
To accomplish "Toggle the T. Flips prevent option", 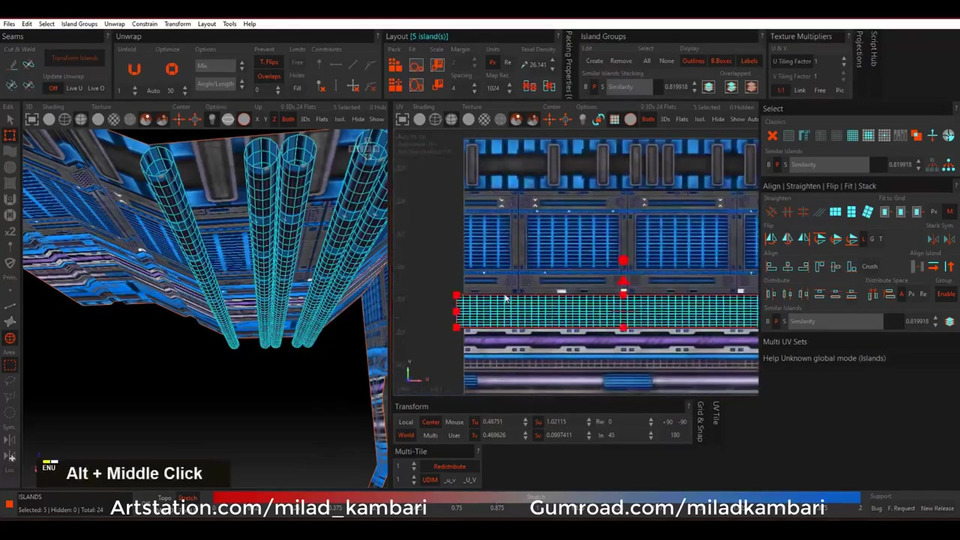I will pos(269,62).
